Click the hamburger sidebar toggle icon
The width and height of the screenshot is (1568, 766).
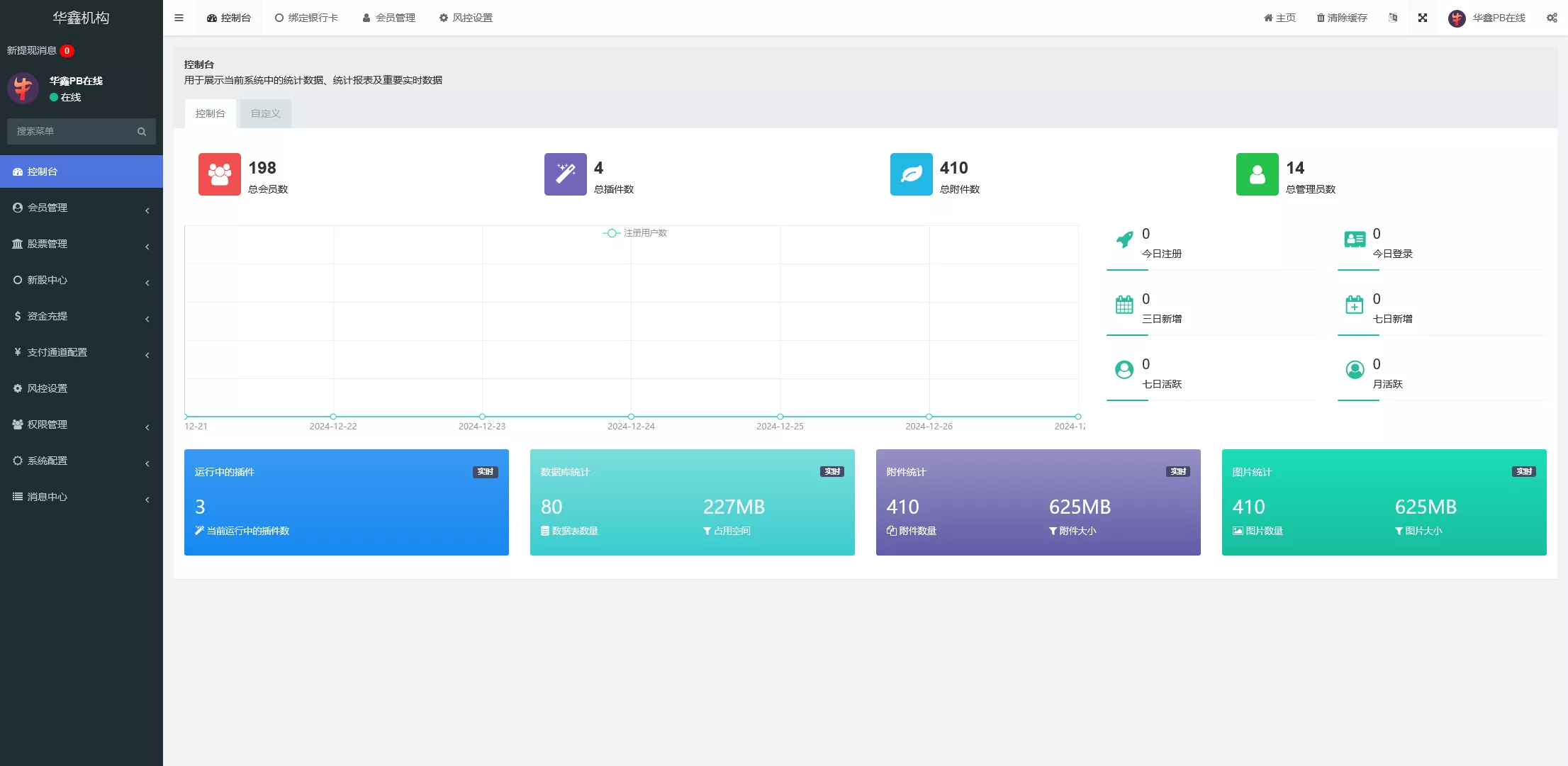tap(179, 18)
